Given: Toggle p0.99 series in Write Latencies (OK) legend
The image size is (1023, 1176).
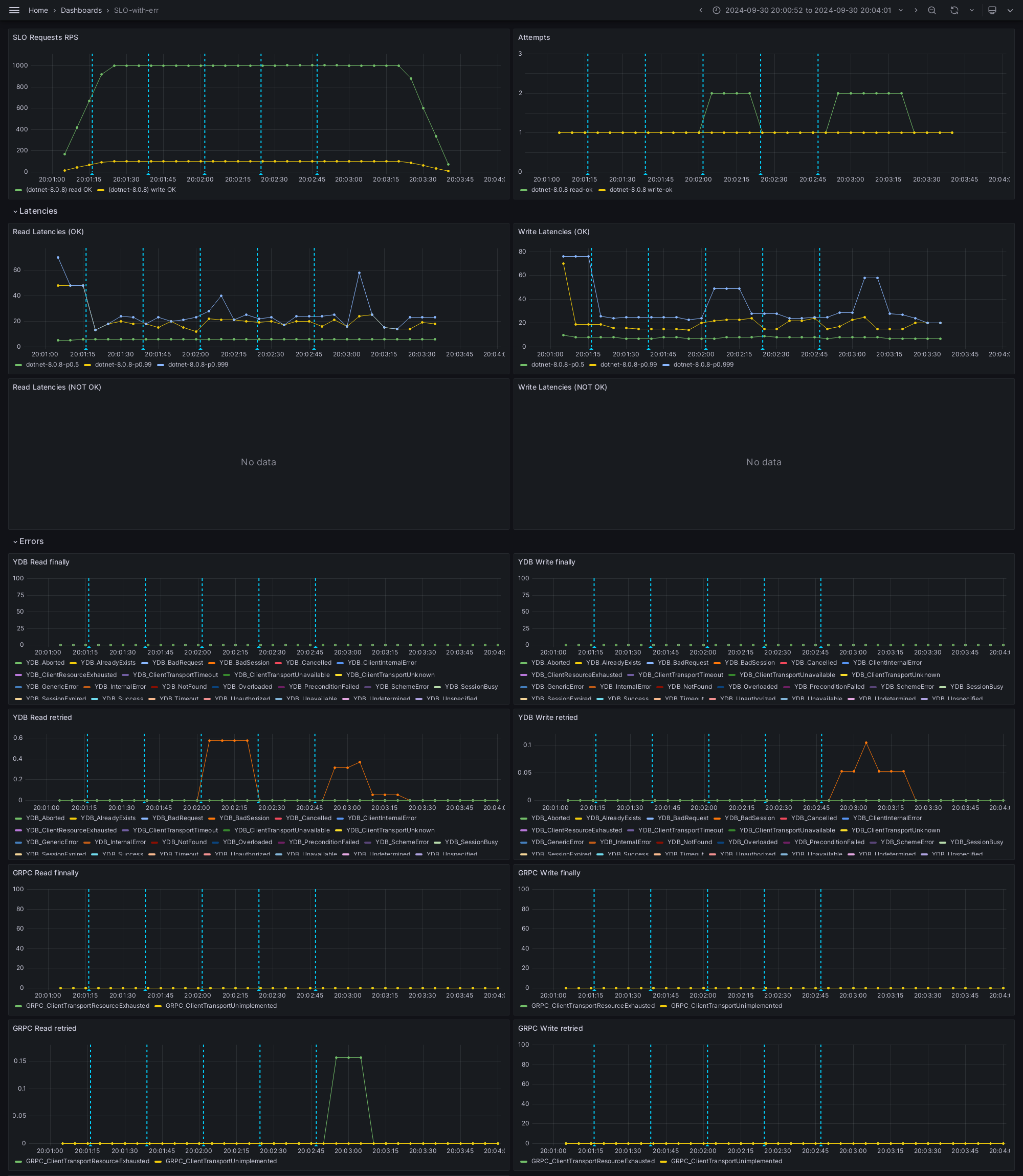Looking at the screenshot, I should 629,365.
